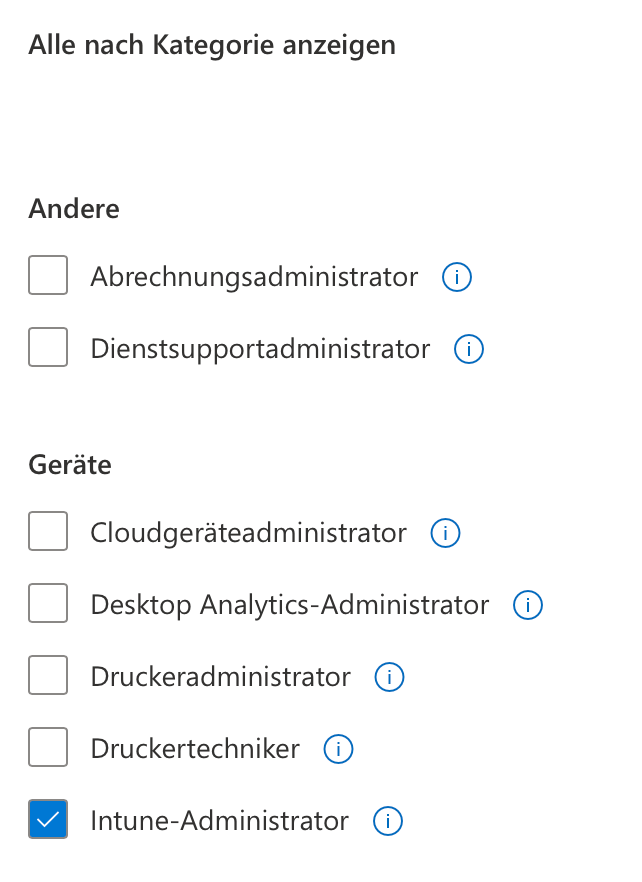The width and height of the screenshot is (642, 882).
Task: Open info tooltip for Druckertechniker
Action: pyautogui.click(x=338, y=749)
